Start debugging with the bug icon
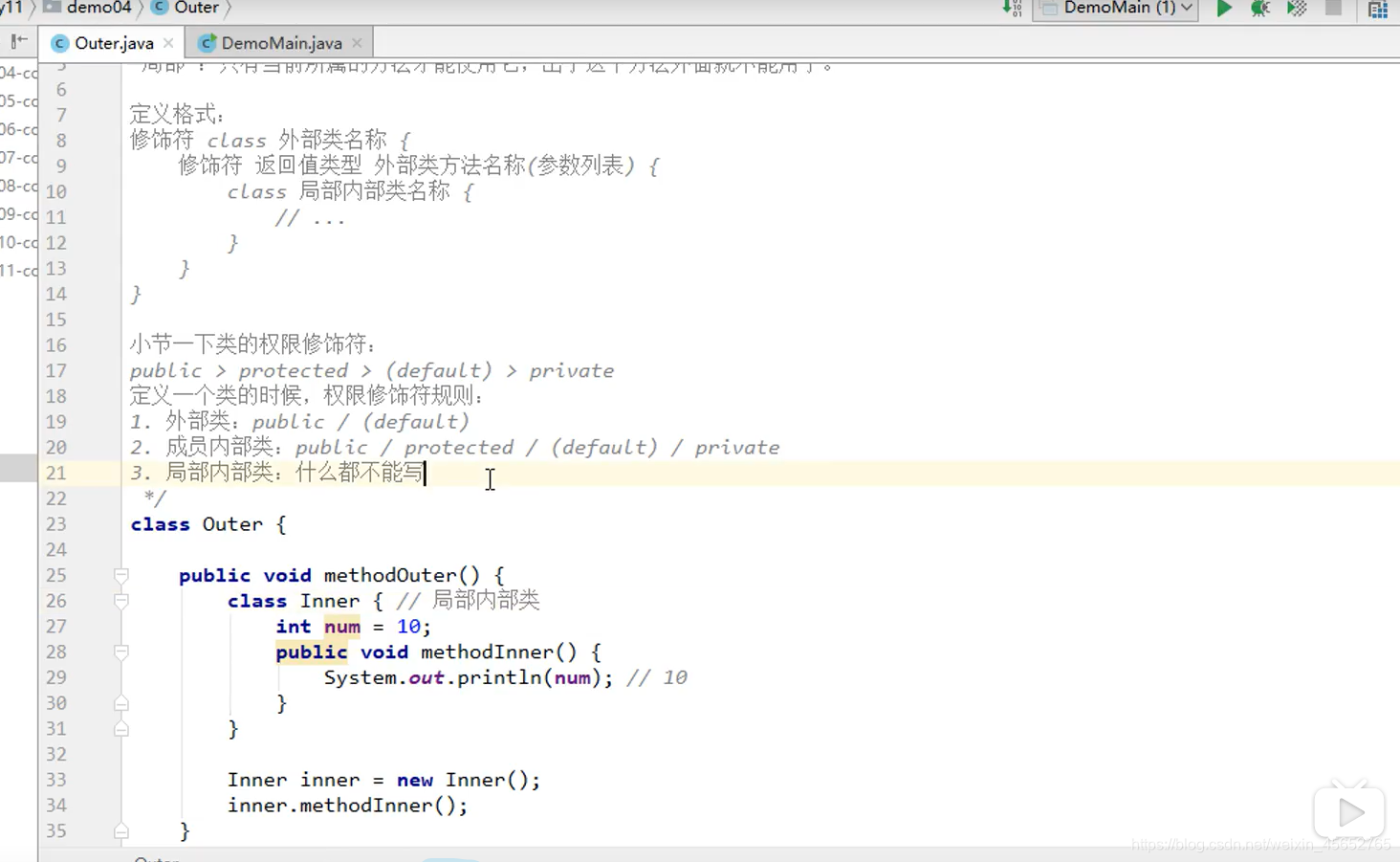1400x862 pixels. [x=1259, y=9]
